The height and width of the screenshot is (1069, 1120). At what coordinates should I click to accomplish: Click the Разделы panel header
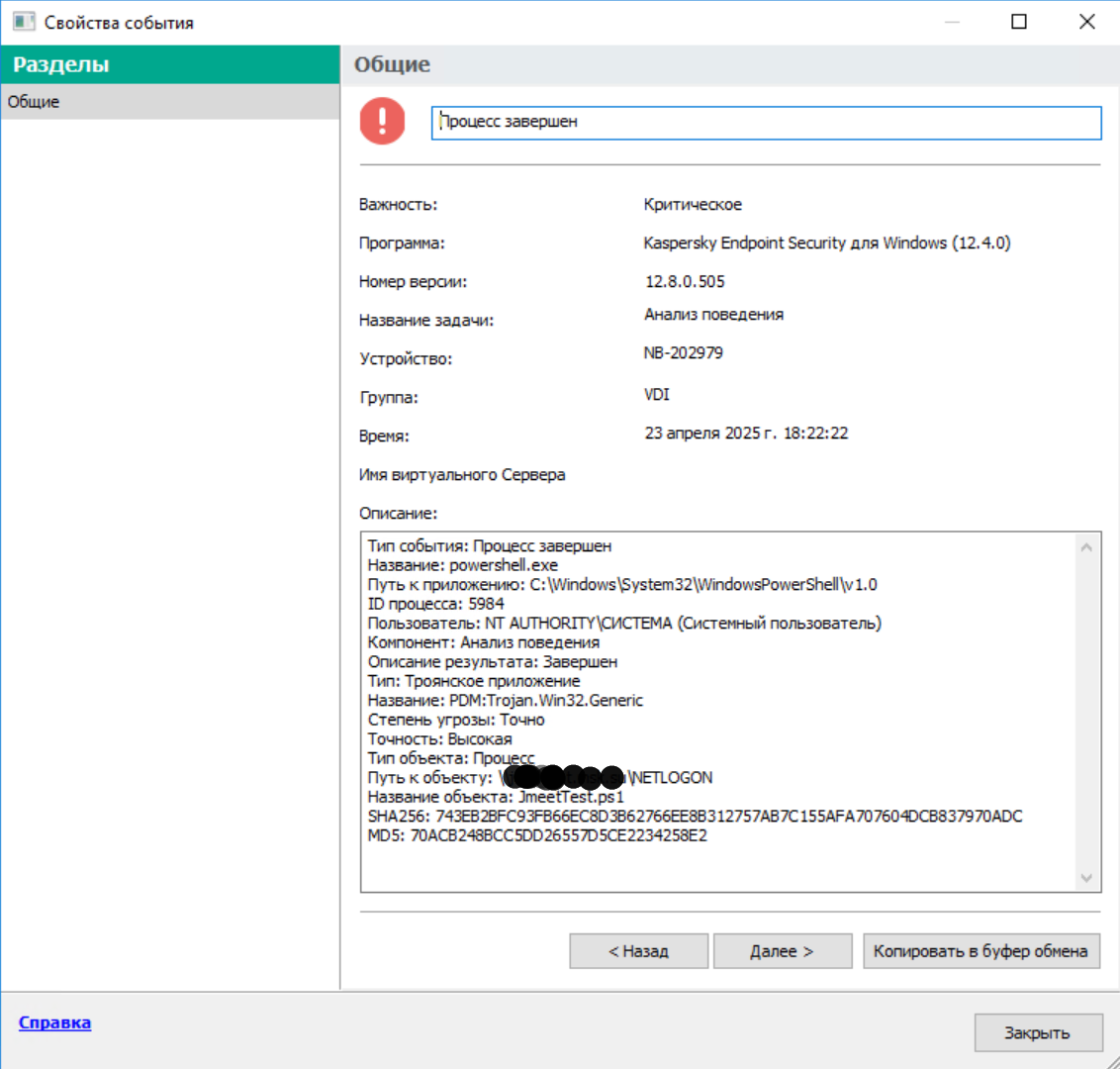pyautogui.click(x=170, y=64)
